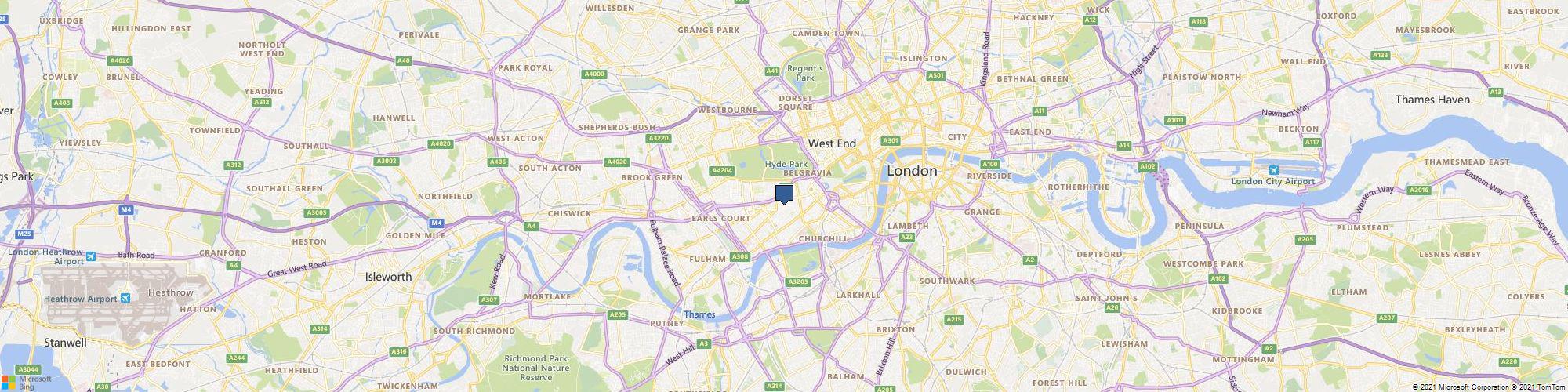This screenshot has height=392, width=1568.
Task: Select the Hyde Park label
Action: [786, 164]
